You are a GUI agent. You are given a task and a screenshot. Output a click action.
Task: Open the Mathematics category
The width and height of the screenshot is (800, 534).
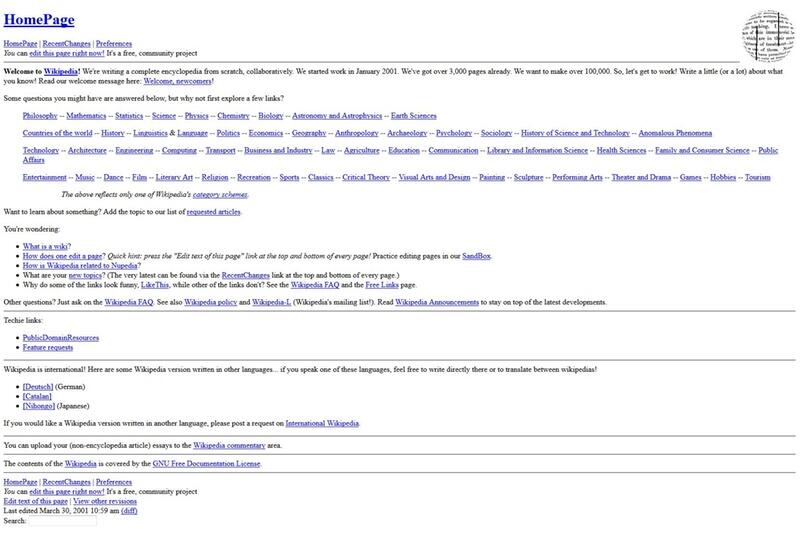tap(86, 116)
